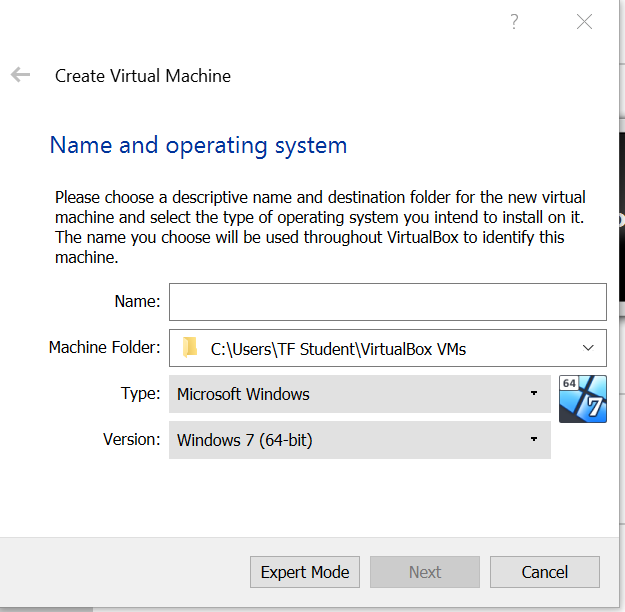Viewport: 625px width, 612px height.
Task: Click the Windows 7 64-bit OS icon
Action: (x=583, y=399)
